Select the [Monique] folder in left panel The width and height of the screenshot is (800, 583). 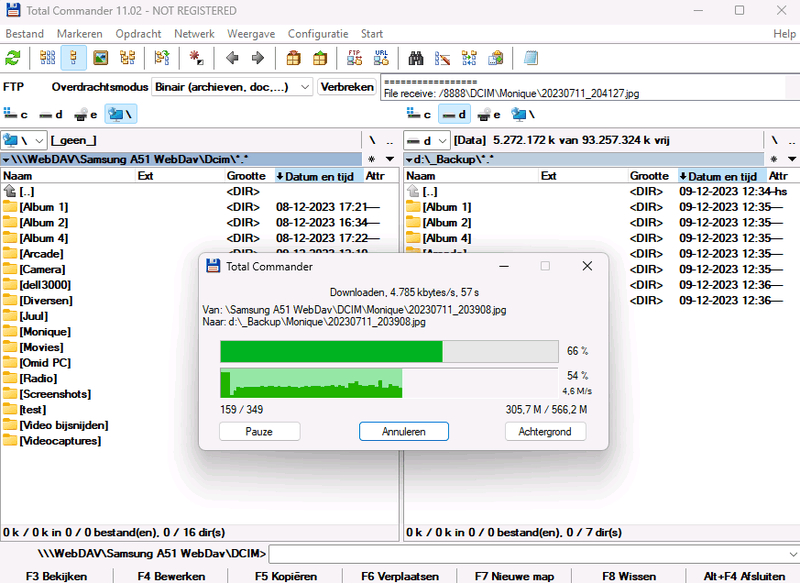45,332
